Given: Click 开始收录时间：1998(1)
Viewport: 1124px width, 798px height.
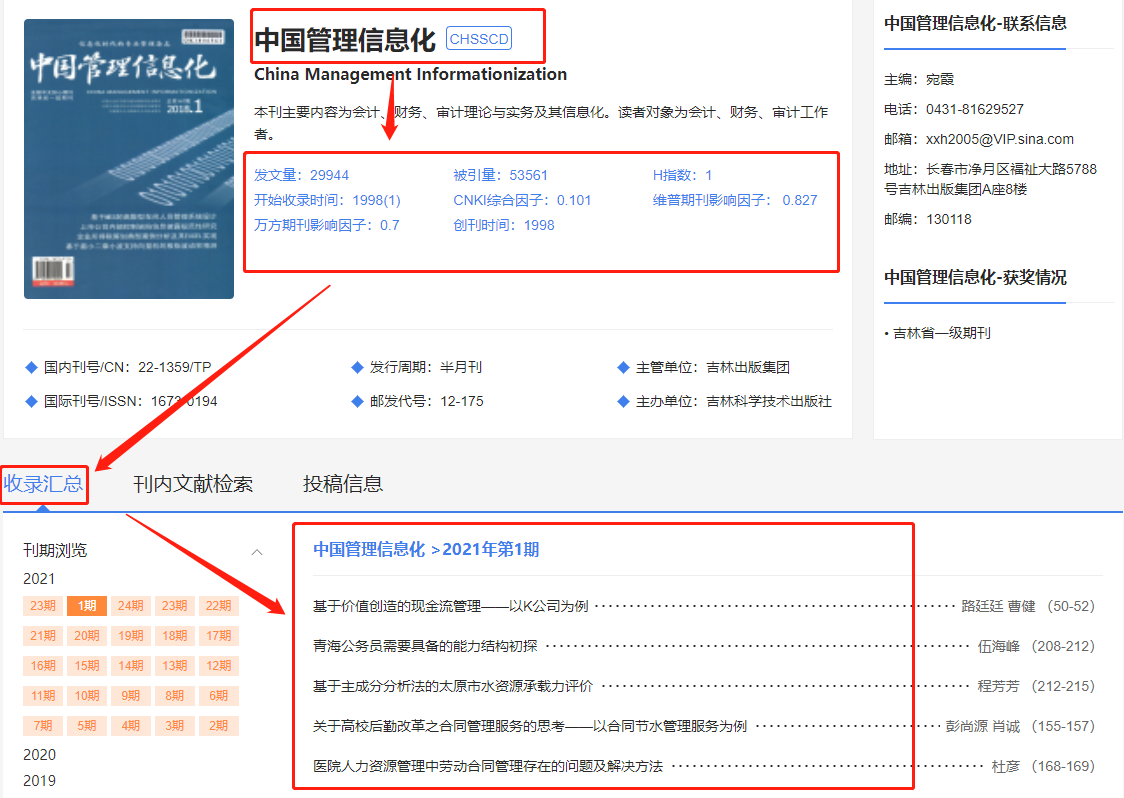Looking at the screenshot, I should [327, 201].
